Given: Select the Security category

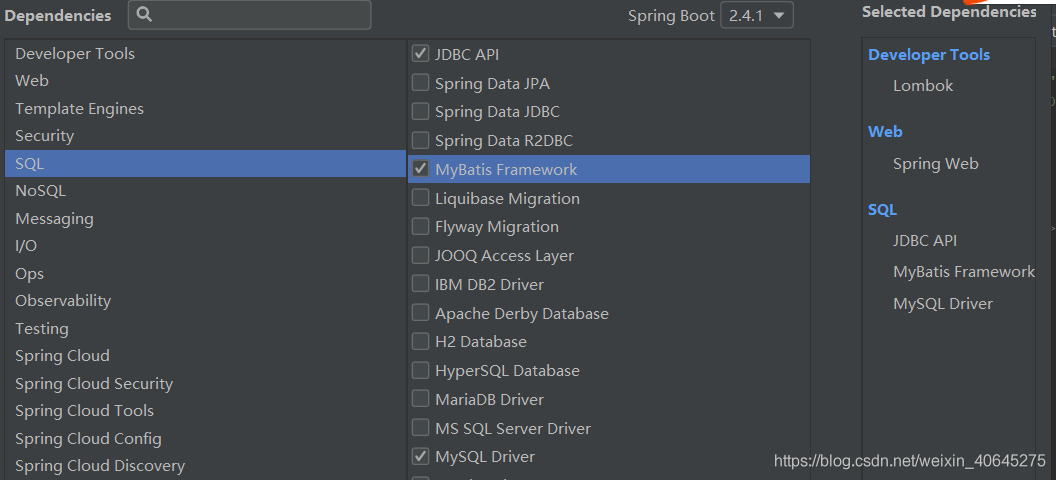Looking at the screenshot, I should tap(205, 136).
